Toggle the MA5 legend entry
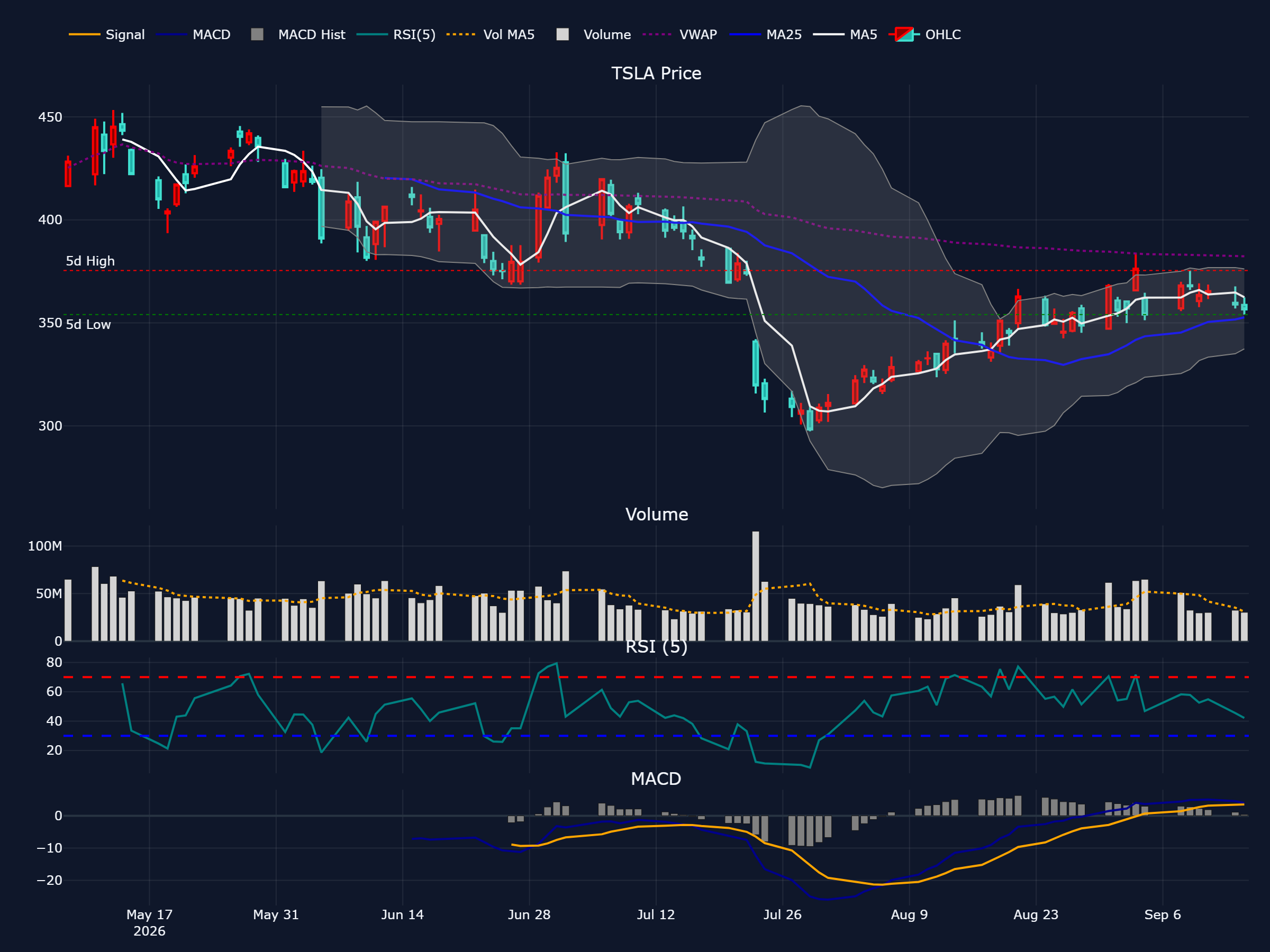Screen dimensions: 1270x952 coord(845,34)
